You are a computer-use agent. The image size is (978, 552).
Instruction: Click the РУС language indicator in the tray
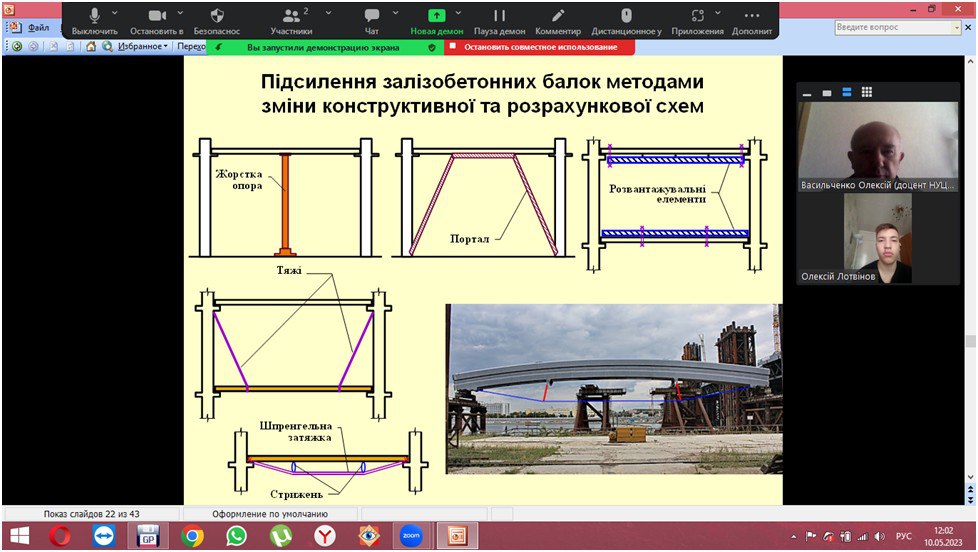(x=903, y=536)
